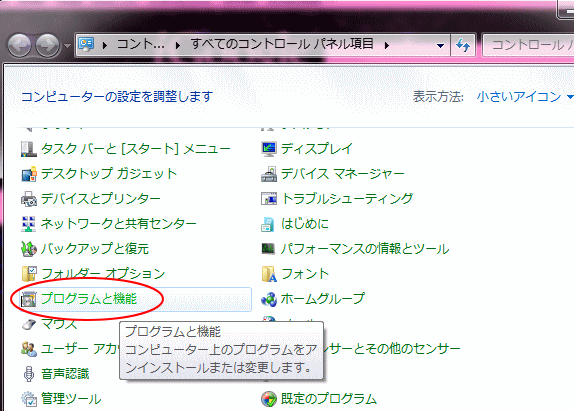Click the フォルダー オプション icon

point(29,274)
